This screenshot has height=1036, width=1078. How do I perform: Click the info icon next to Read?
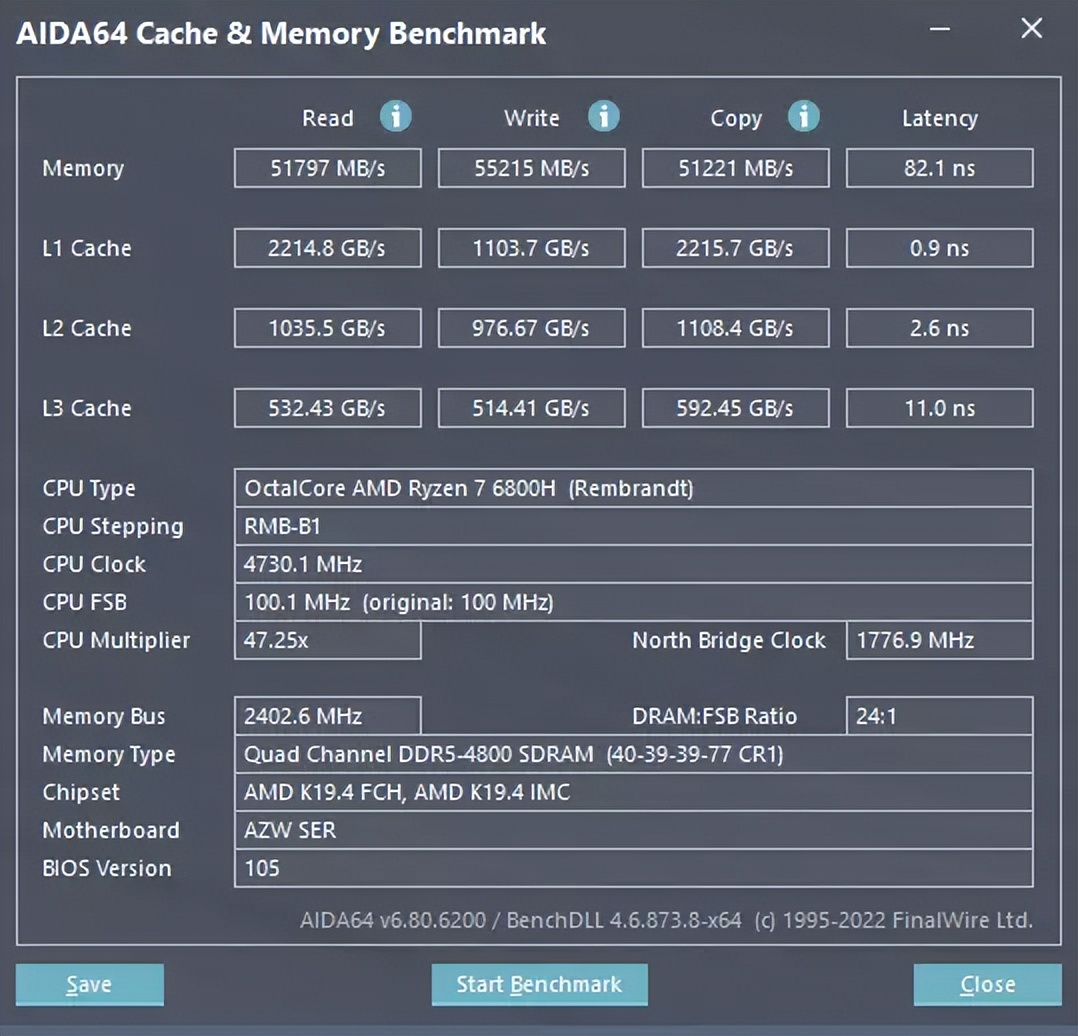coord(395,117)
